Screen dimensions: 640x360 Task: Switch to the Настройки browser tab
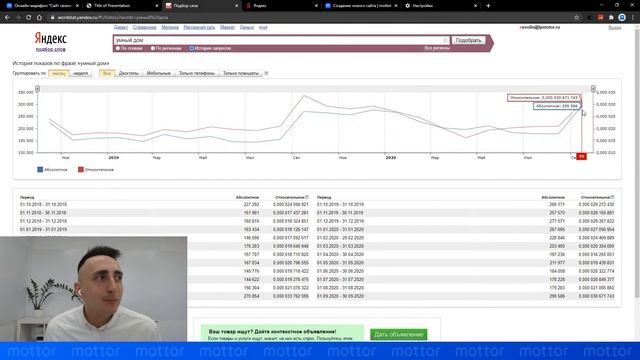point(440,6)
